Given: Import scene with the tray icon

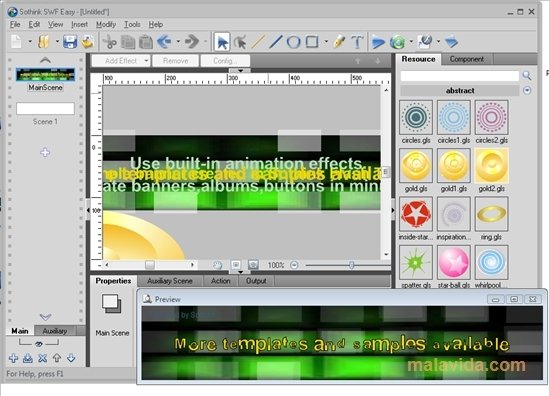Looking at the screenshot, I should [28, 358].
